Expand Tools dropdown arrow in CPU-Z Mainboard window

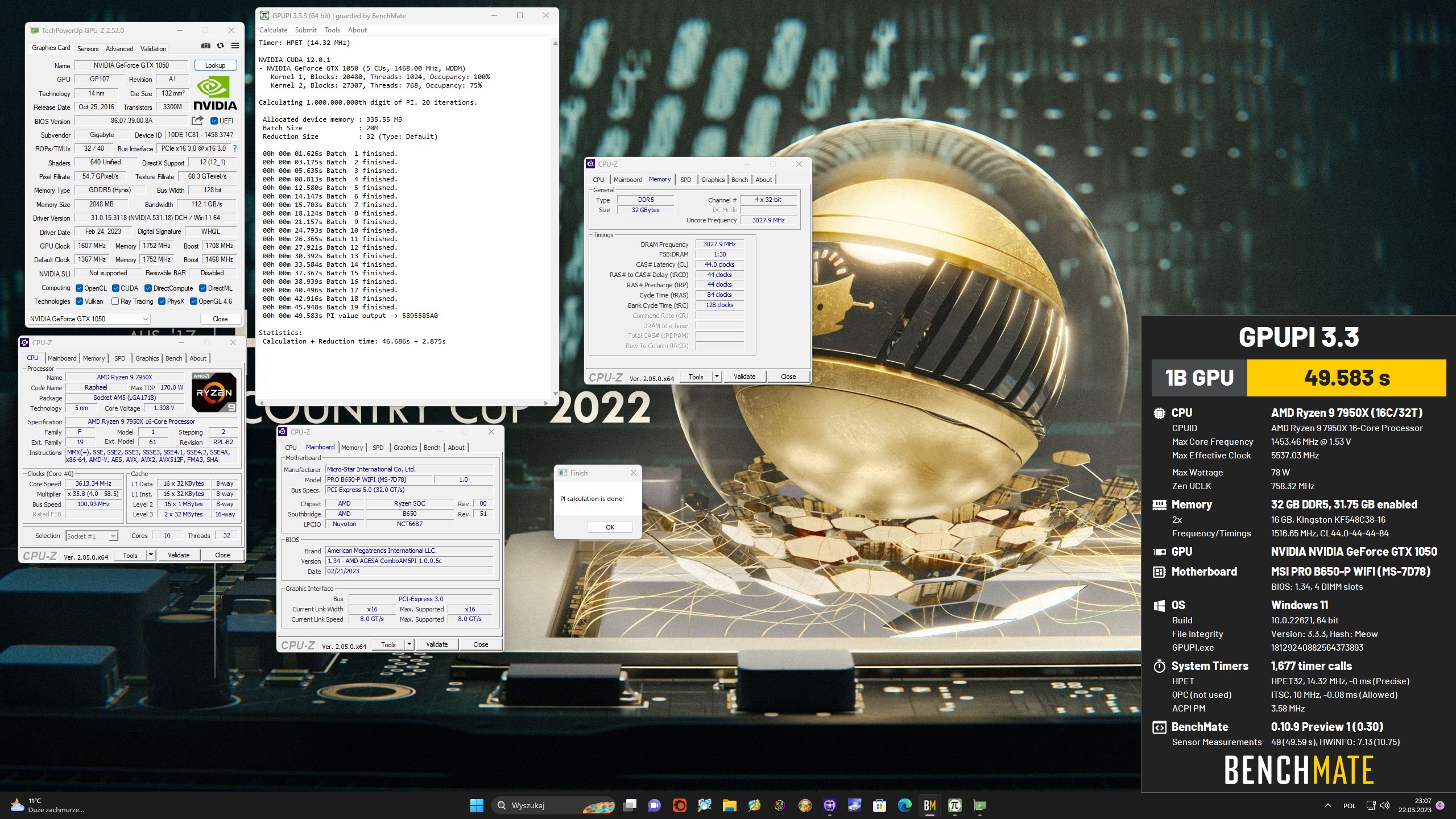click(x=409, y=644)
